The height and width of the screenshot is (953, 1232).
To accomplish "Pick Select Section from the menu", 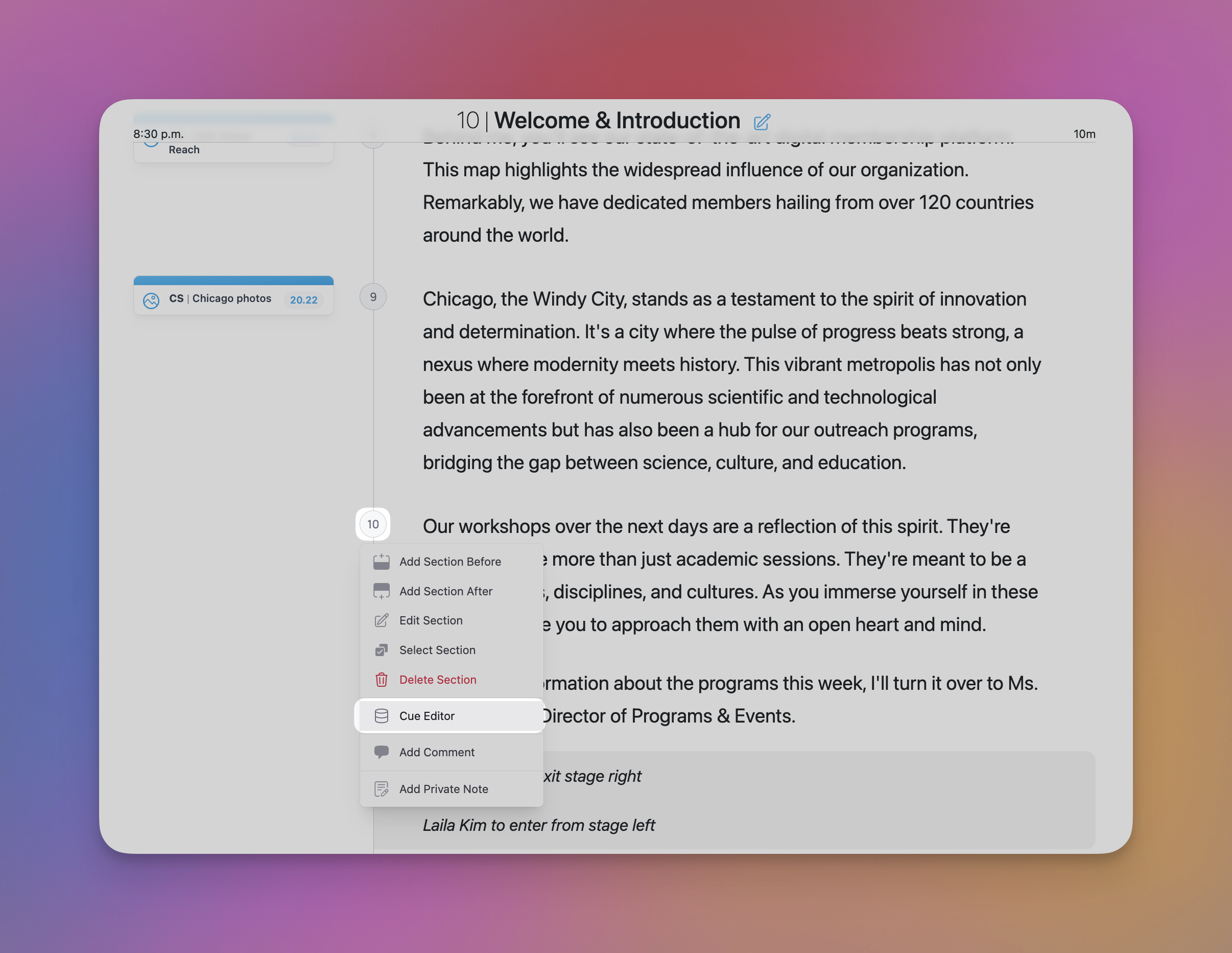I will tap(437, 650).
